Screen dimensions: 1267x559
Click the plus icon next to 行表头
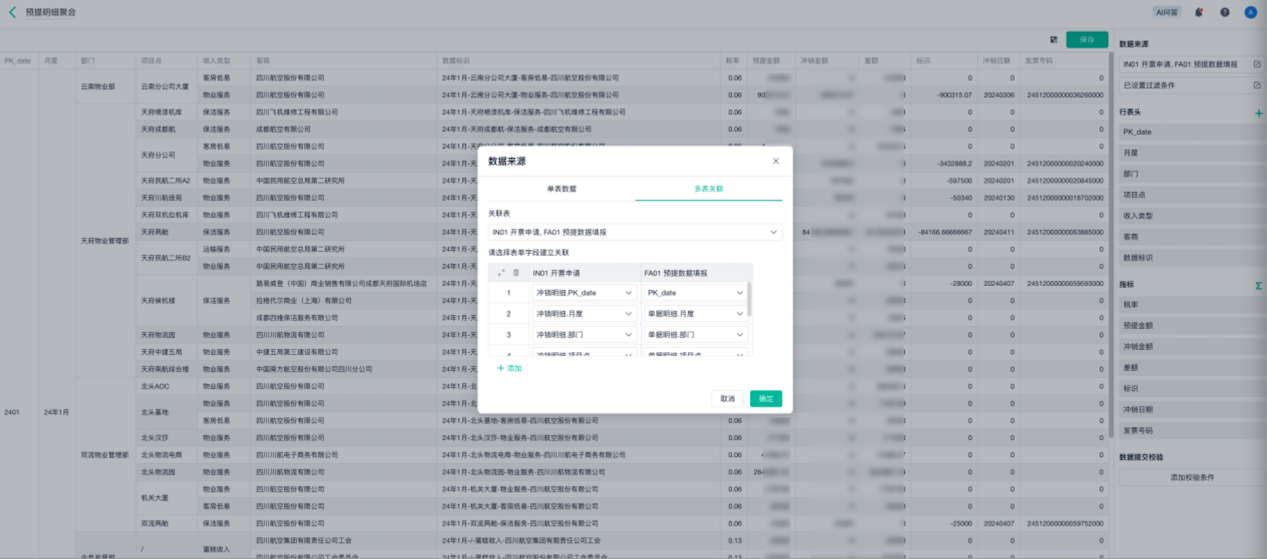(x=1258, y=113)
